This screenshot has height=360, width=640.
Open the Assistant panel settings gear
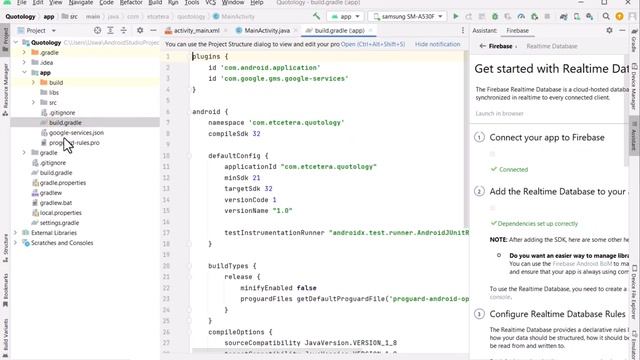coord(609,30)
